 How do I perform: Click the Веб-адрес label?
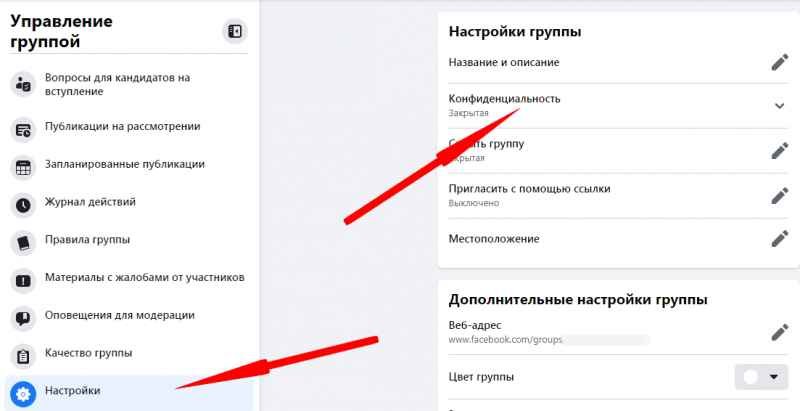pyautogui.click(x=474, y=325)
